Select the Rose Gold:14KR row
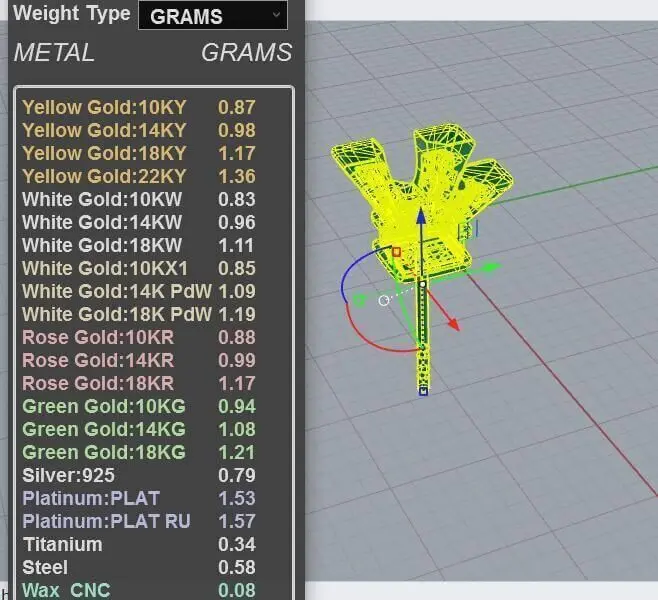Screen dimensions: 658x600 pyautogui.click(x=139, y=360)
